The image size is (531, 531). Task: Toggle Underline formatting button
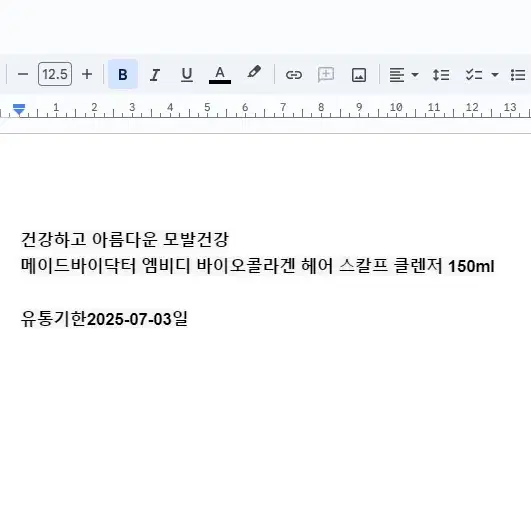[x=187, y=75]
